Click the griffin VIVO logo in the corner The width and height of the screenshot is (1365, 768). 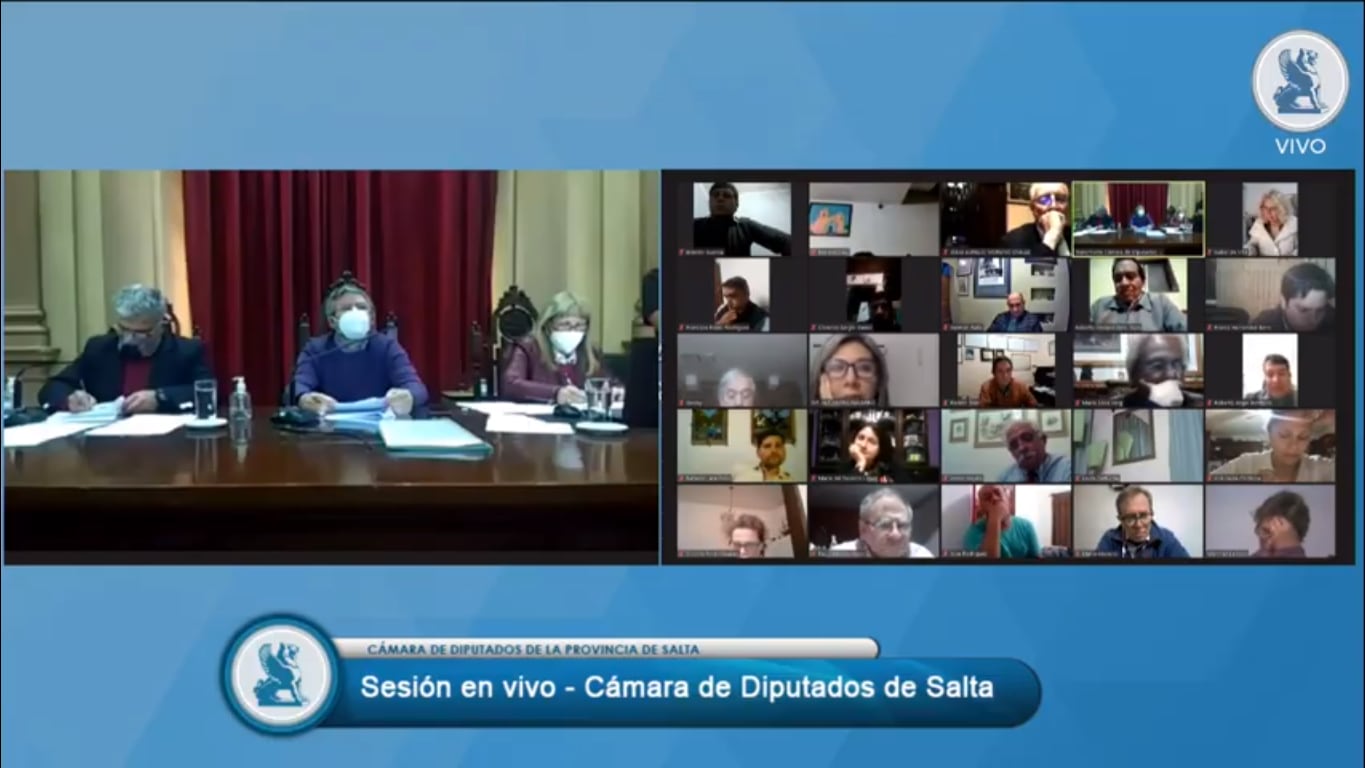(x=1300, y=81)
